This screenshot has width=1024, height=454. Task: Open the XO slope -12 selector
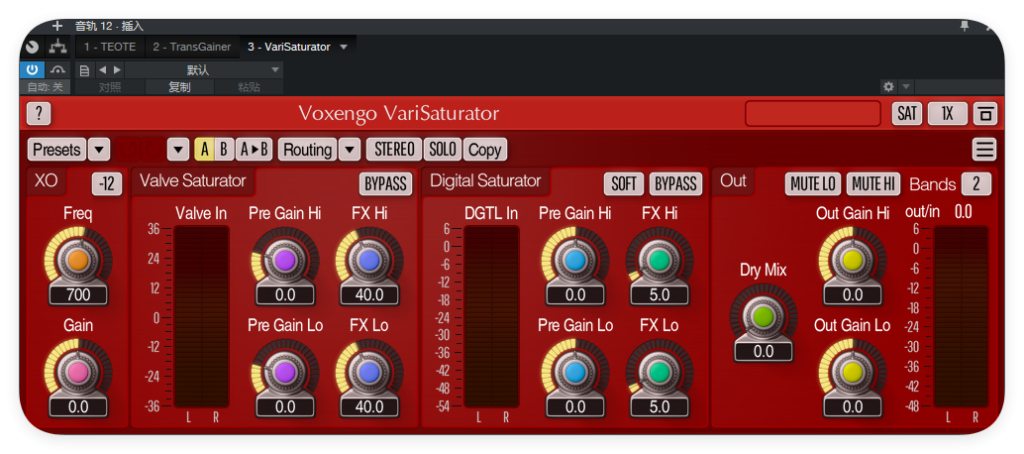pyautogui.click(x=107, y=184)
